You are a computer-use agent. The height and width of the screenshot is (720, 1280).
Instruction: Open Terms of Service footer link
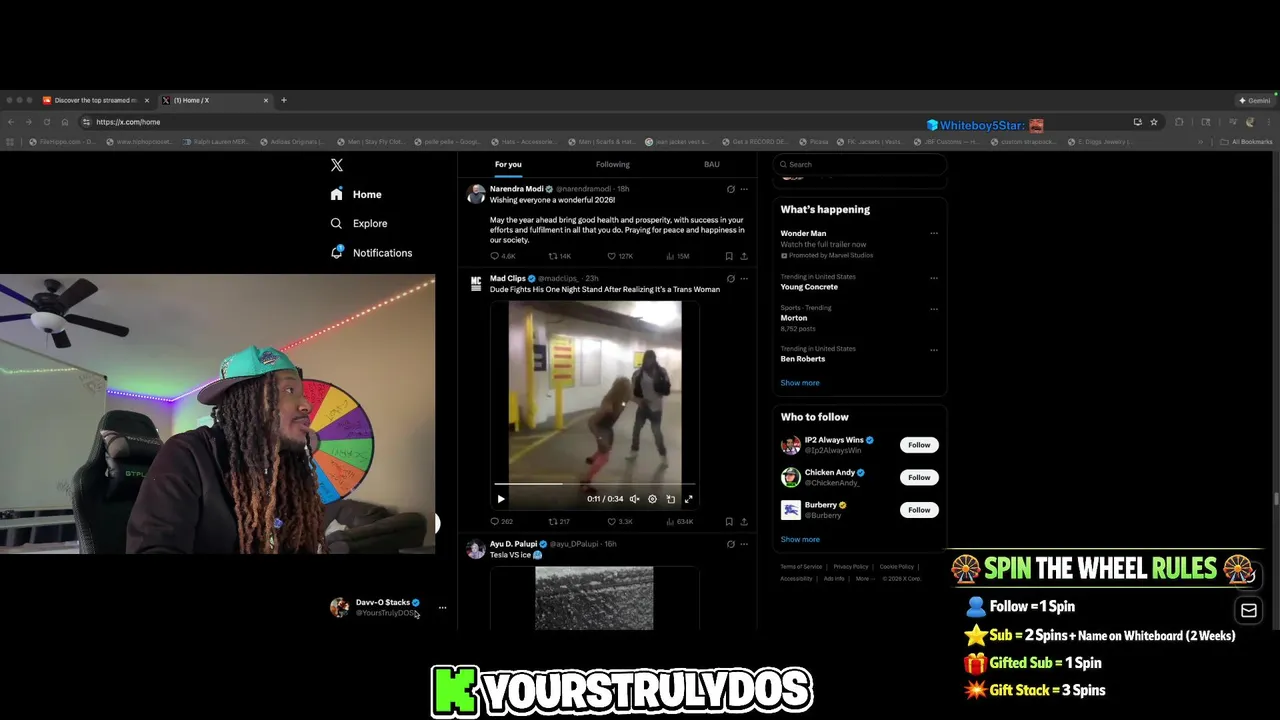[801, 567]
